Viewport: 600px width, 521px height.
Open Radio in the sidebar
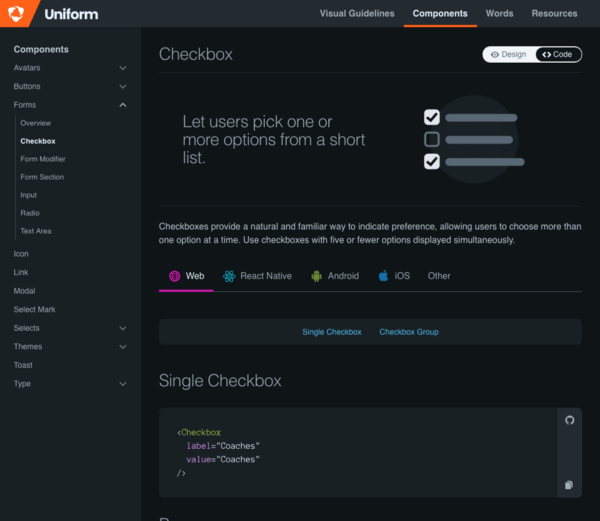tap(30, 213)
